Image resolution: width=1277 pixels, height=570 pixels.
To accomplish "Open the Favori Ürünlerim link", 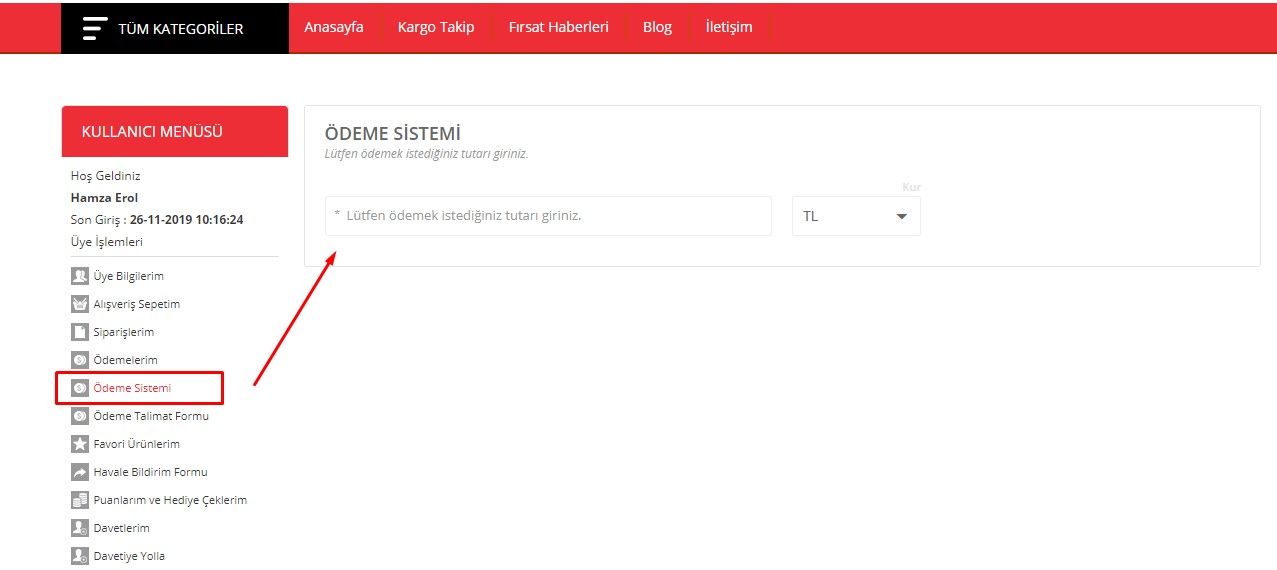I will [x=137, y=444].
